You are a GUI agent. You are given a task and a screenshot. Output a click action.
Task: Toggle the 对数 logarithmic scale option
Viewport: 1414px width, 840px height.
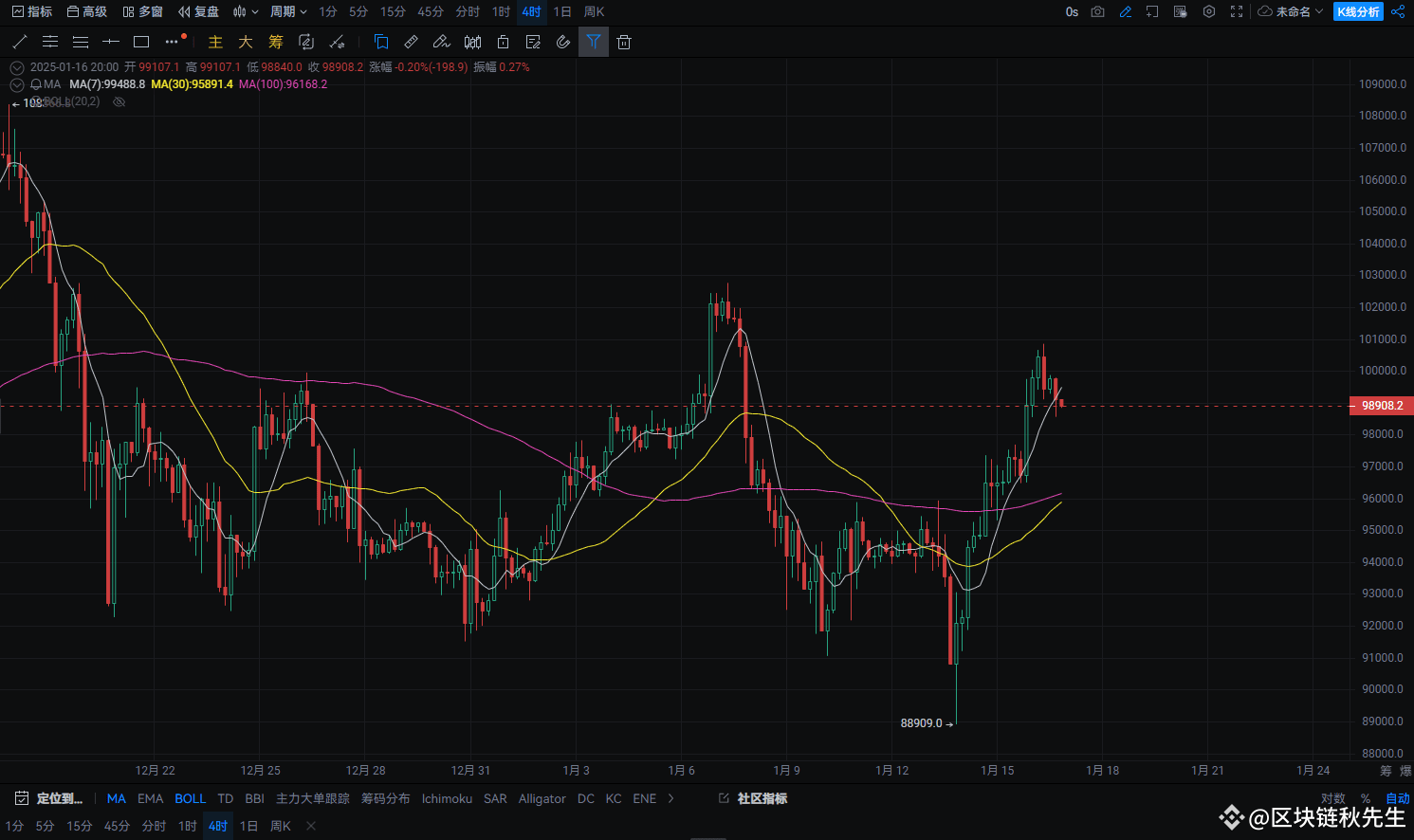coord(1333,798)
